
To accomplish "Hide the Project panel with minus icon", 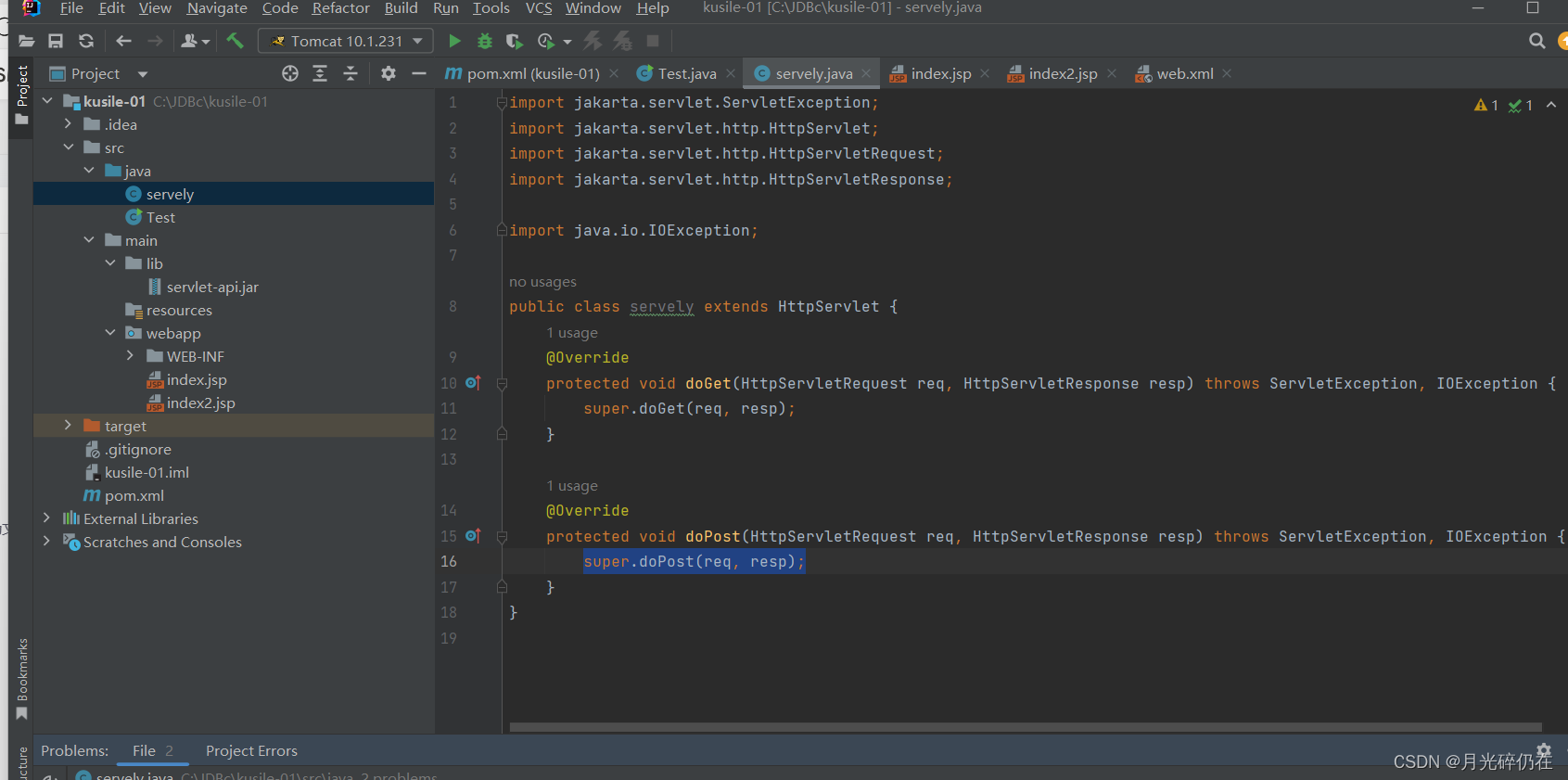I will (x=419, y=73).
